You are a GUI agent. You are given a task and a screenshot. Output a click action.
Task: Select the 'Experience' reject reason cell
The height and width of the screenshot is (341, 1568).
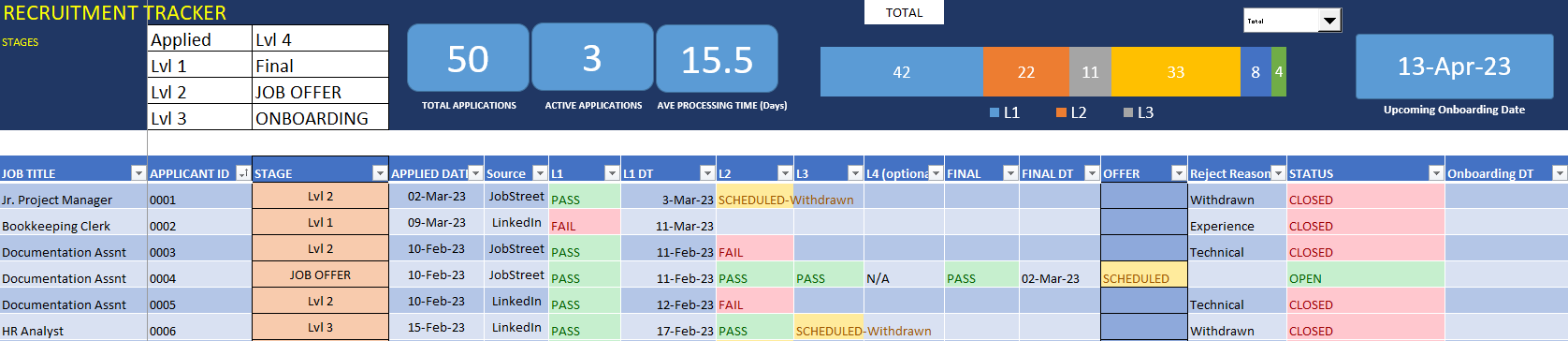coord(1237,222)
